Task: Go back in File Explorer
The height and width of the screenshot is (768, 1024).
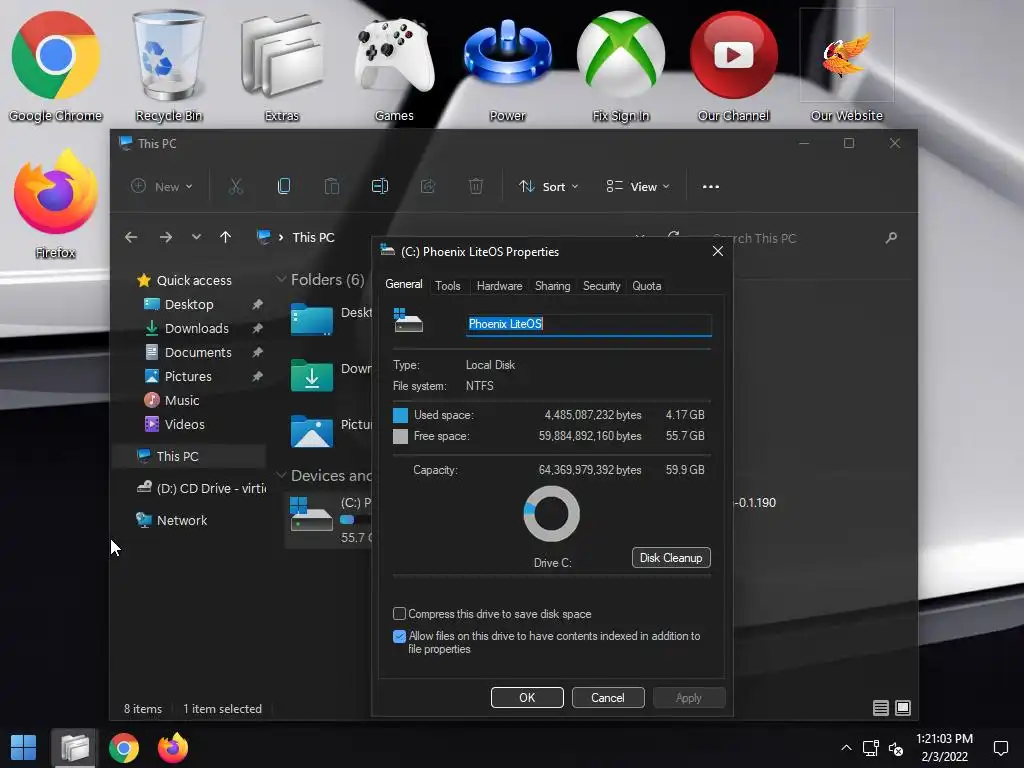Action: tap(131, 238)
